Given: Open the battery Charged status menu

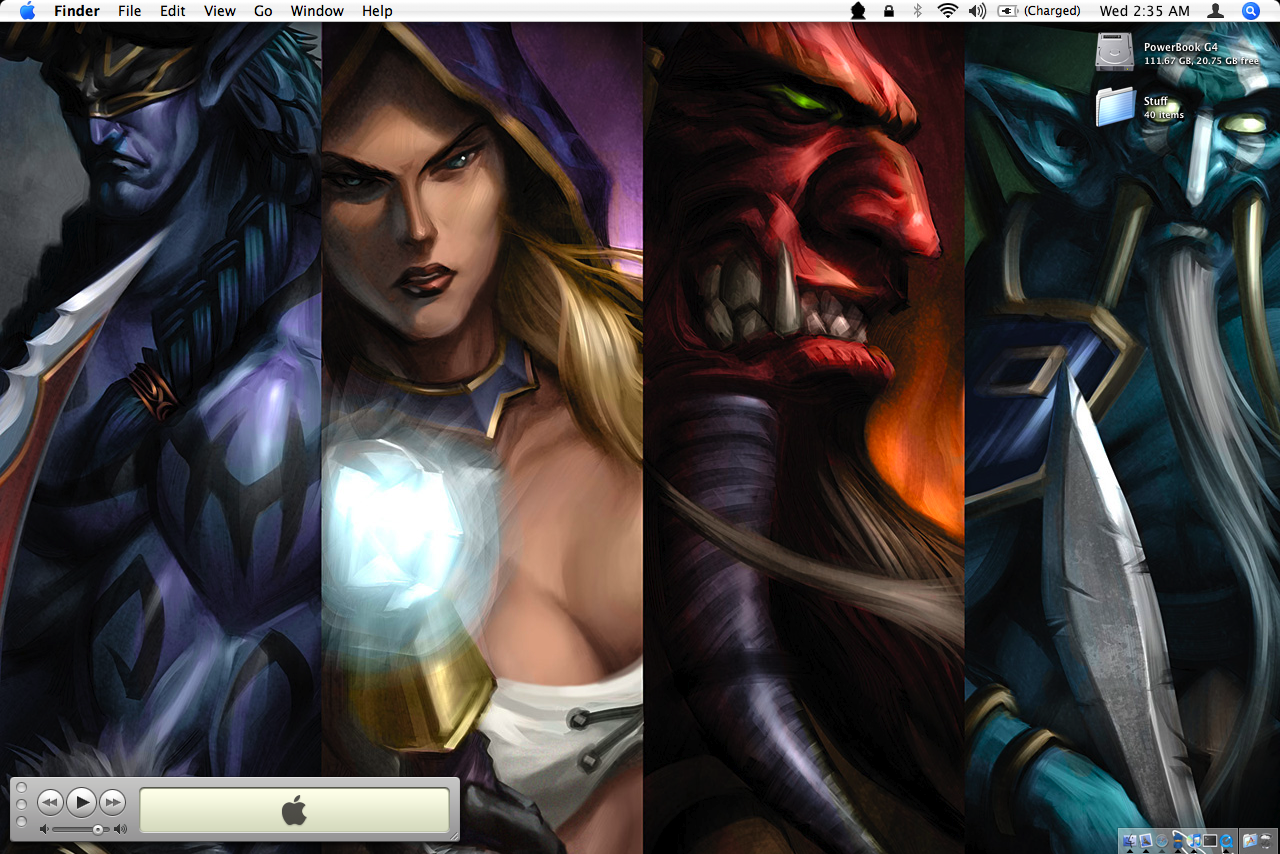Looking at the screenshot, I should pyautogui.click(x=1039, y=11).
